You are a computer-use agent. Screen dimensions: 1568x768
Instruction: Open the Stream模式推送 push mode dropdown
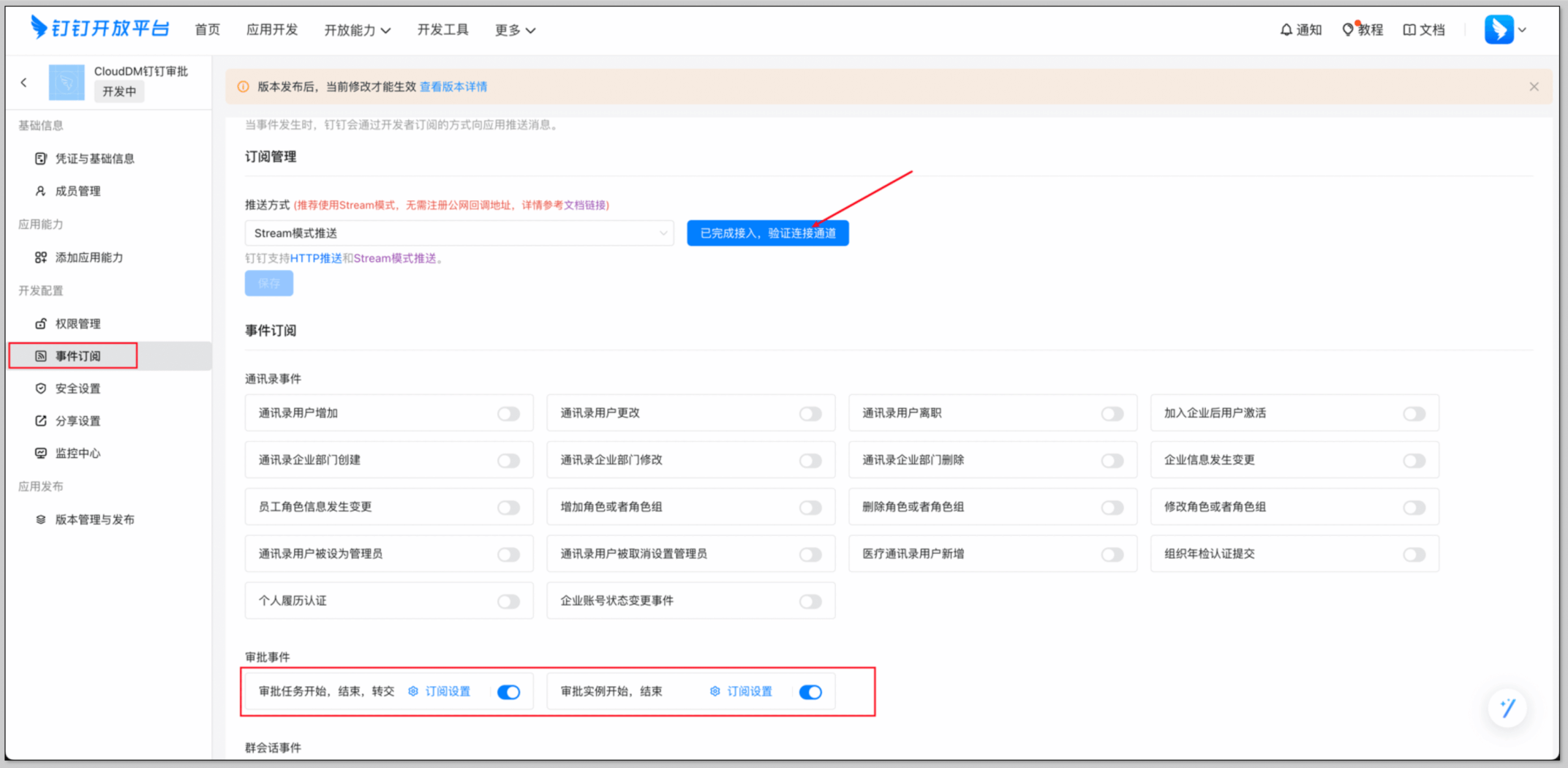click(459, 233)
